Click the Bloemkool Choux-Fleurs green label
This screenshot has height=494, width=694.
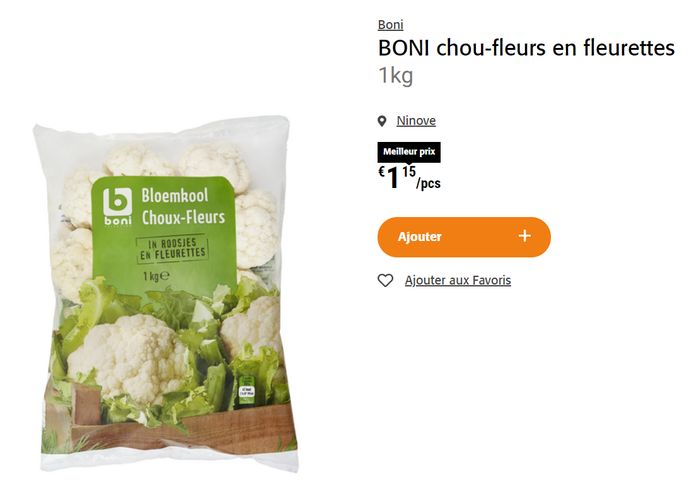pyautogui.click(x=164, y=234)
